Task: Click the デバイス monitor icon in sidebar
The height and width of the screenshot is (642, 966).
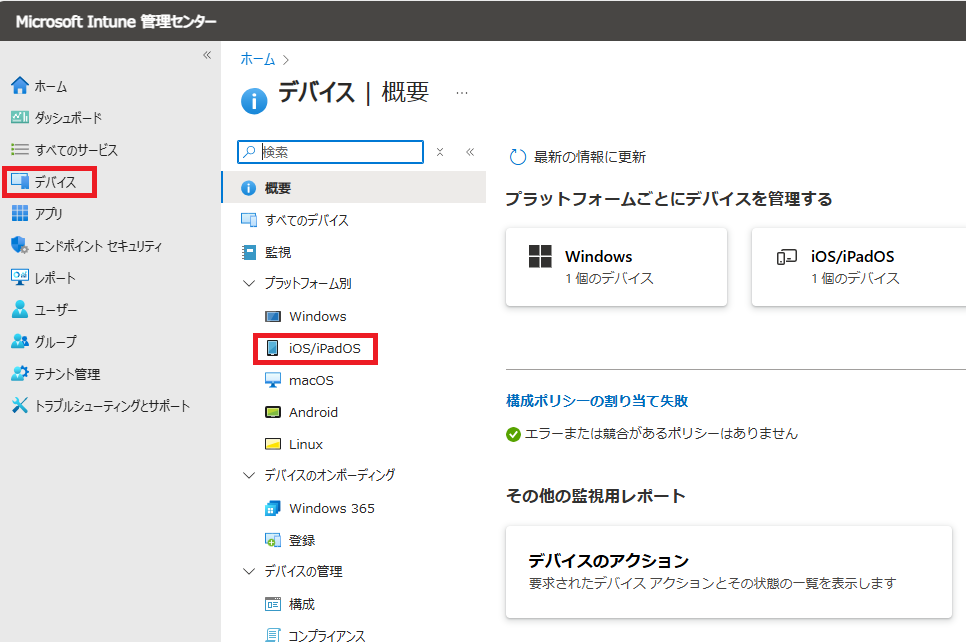Action: pyautogui.click(x=20, y=182)
